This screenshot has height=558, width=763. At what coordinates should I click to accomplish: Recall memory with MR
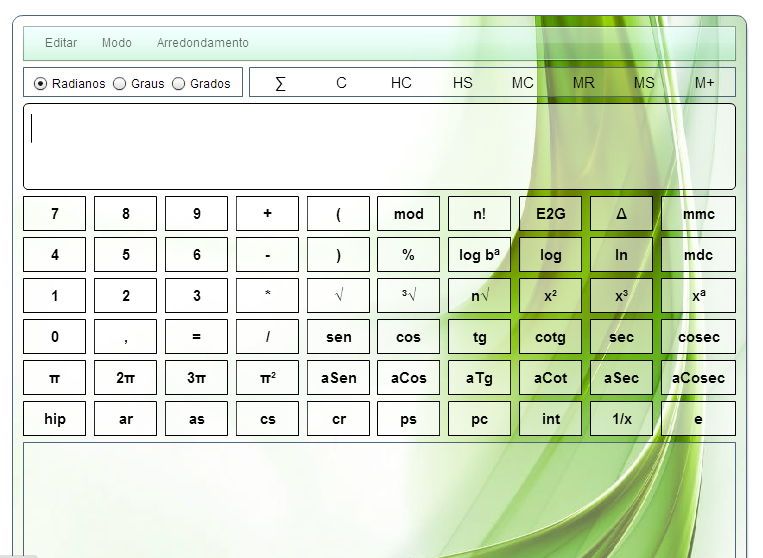click(x=583, y=83)
